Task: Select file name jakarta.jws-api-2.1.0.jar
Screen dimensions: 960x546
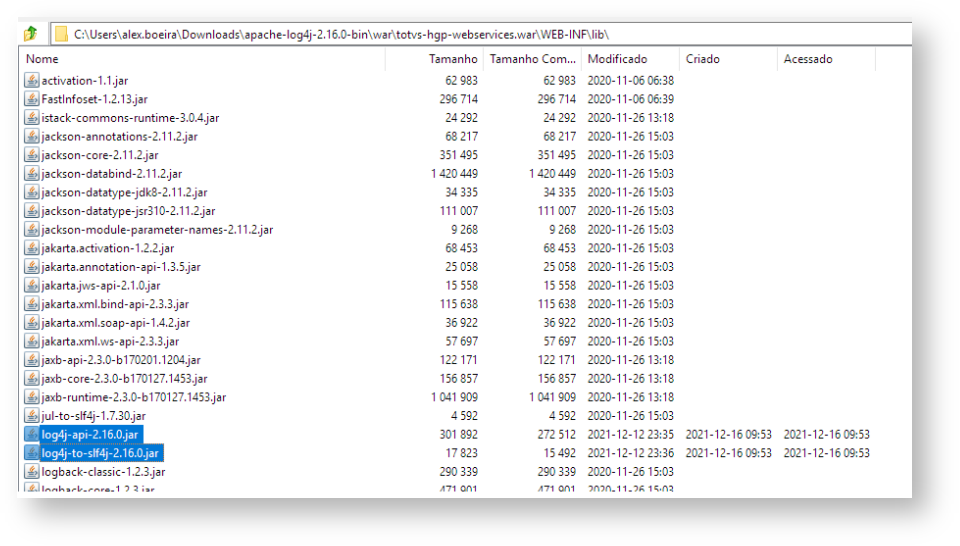Action: [101, 285]
